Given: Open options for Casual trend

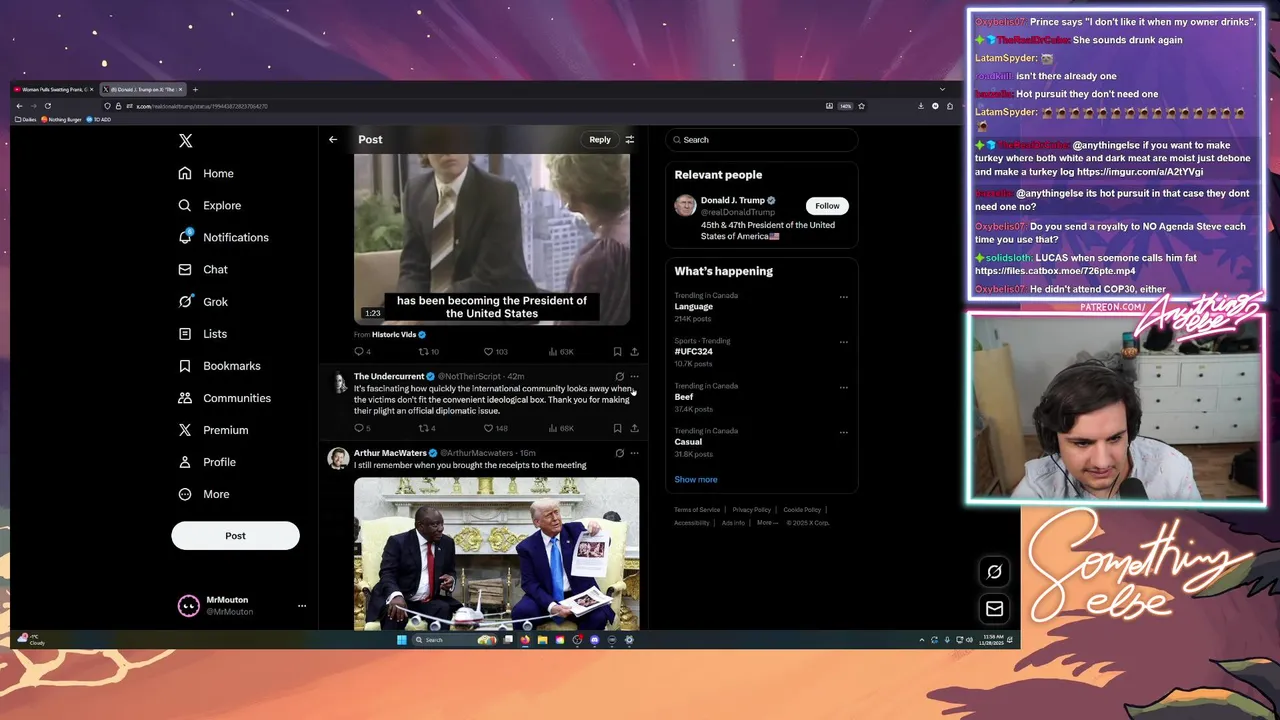Looking at the screenshot, I should pos(843,432).
